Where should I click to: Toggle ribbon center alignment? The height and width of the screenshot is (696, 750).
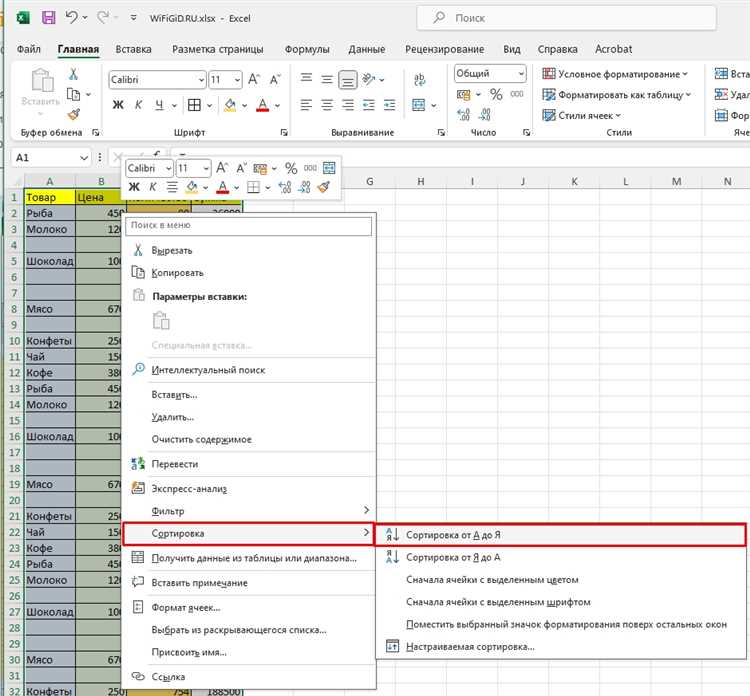[327, 105]
